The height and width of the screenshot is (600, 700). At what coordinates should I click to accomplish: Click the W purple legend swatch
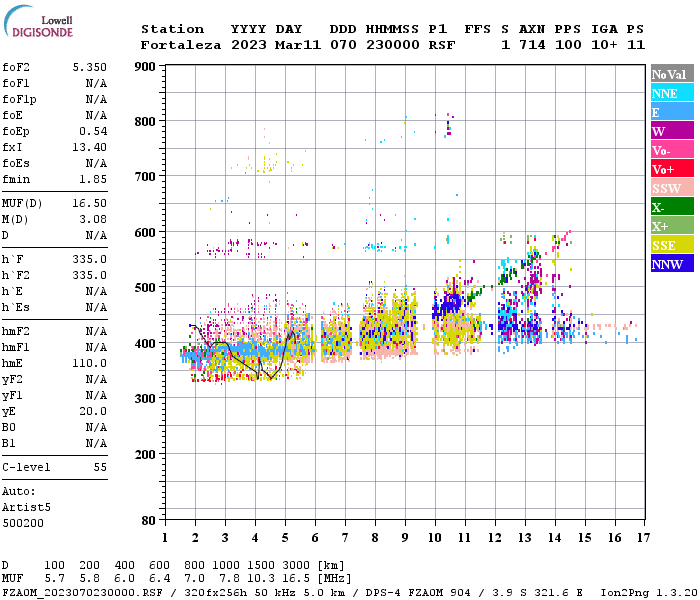(x=672, y=131)
